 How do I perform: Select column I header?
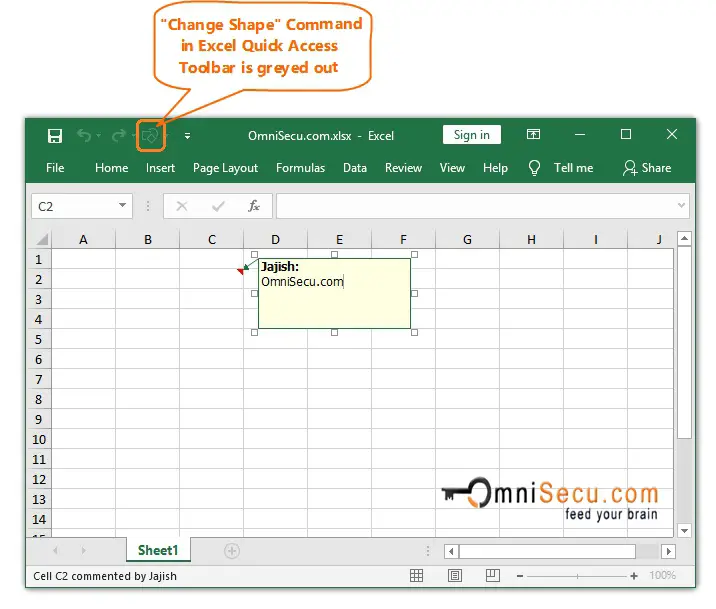pyautogui.click(x=595, y=240)
